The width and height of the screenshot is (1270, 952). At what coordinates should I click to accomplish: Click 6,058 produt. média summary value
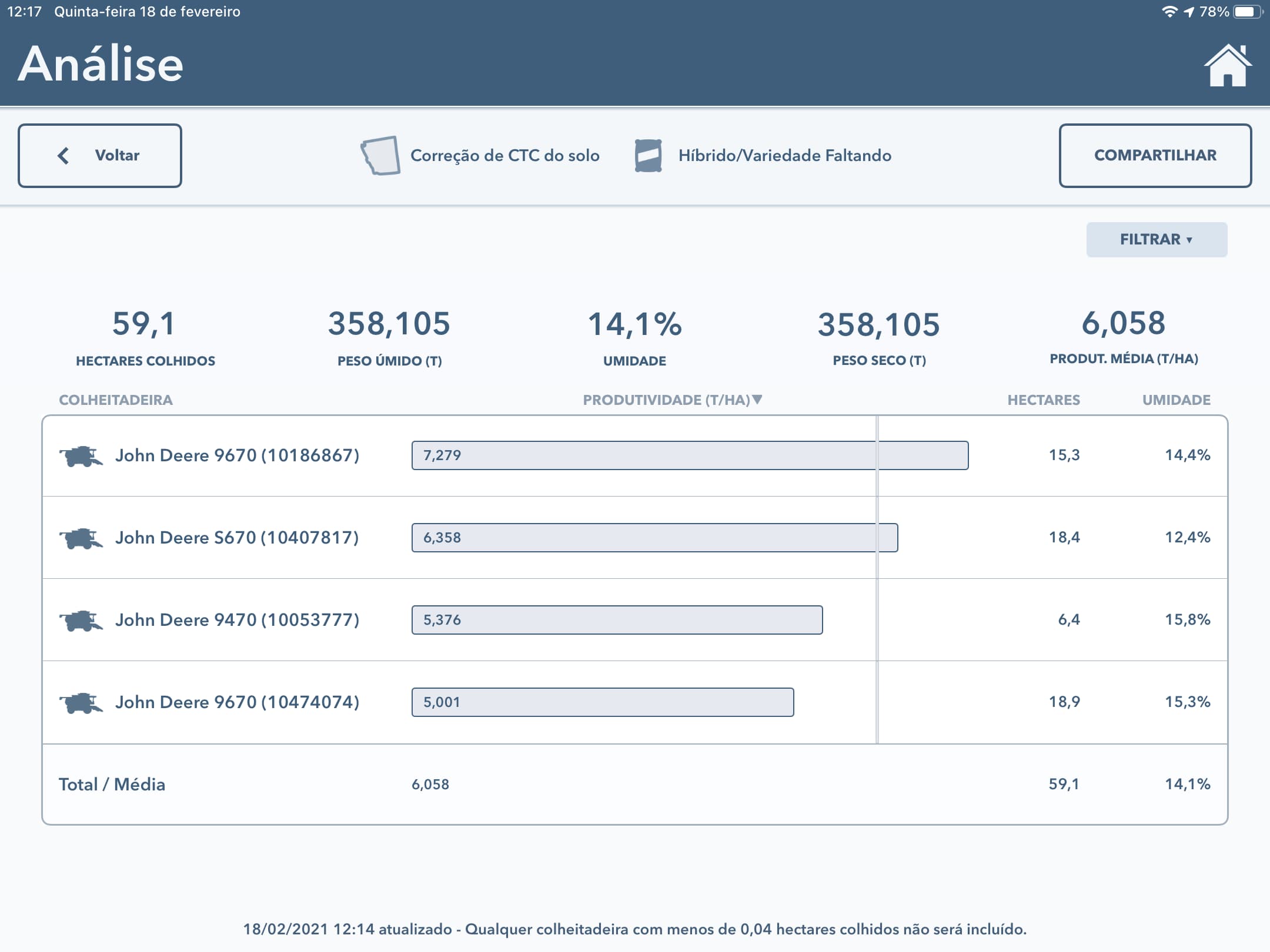click(x=1124, y=323)
